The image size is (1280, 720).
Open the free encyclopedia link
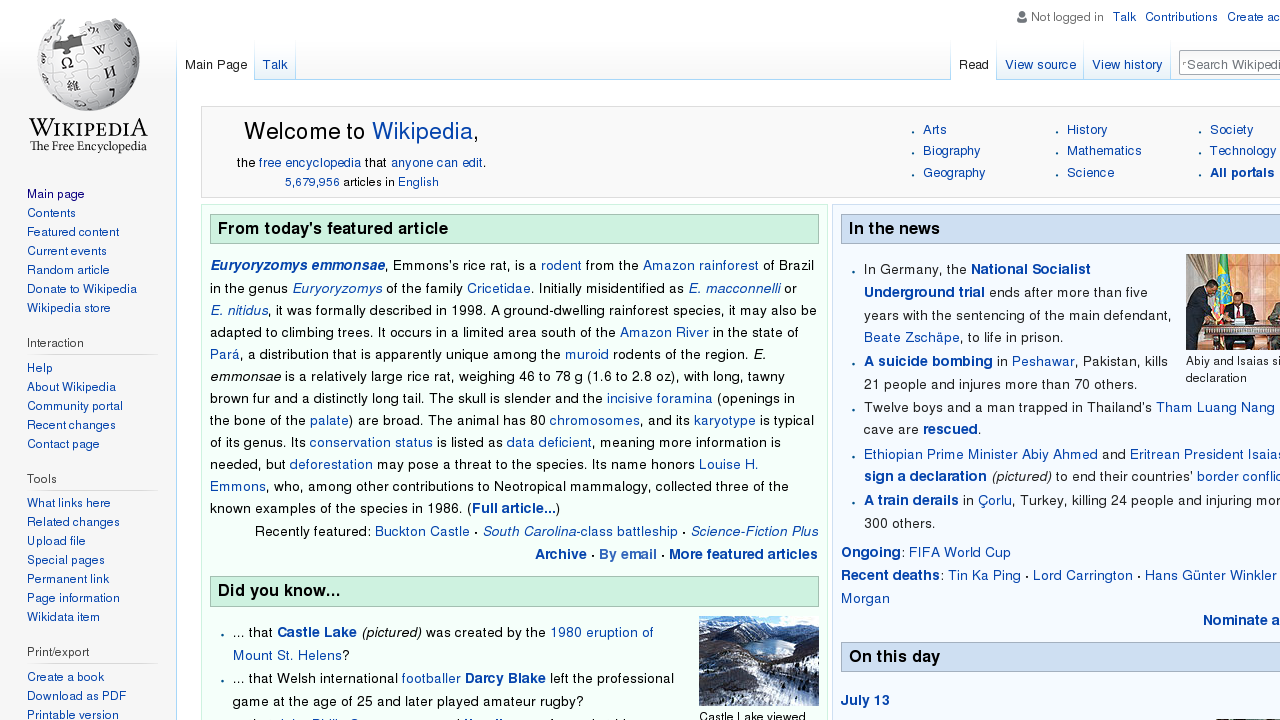pyautogui.click(x=310, y=162)
